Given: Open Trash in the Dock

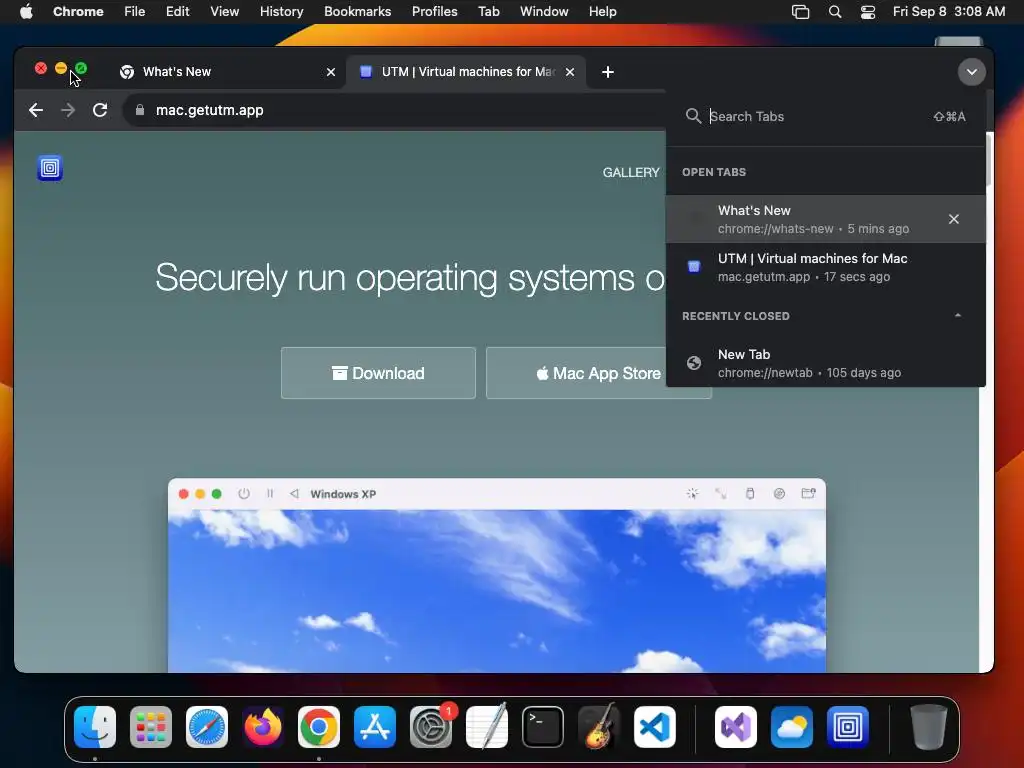Looking at the screenshot, I should (929, 727).
